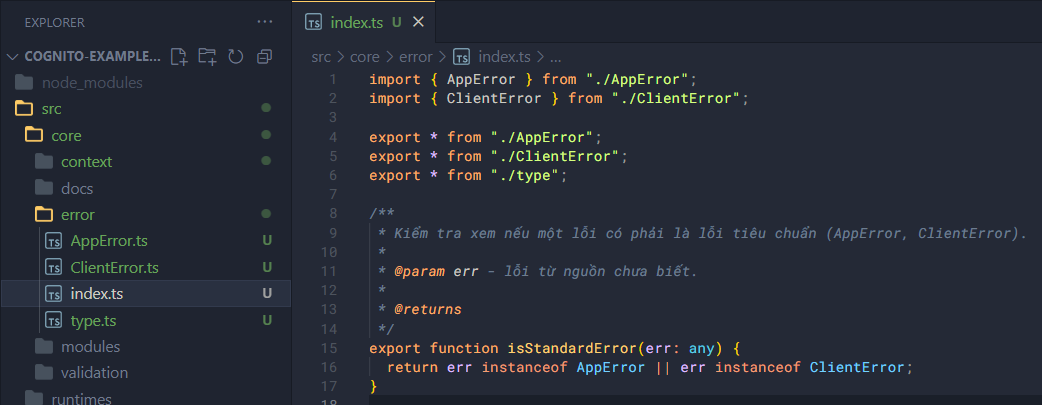Click the TS icon beside AppError.ts
Image resolution: width=1042 pixels, height=405 pixels.
pyautogui.click(x=53, y=241)
